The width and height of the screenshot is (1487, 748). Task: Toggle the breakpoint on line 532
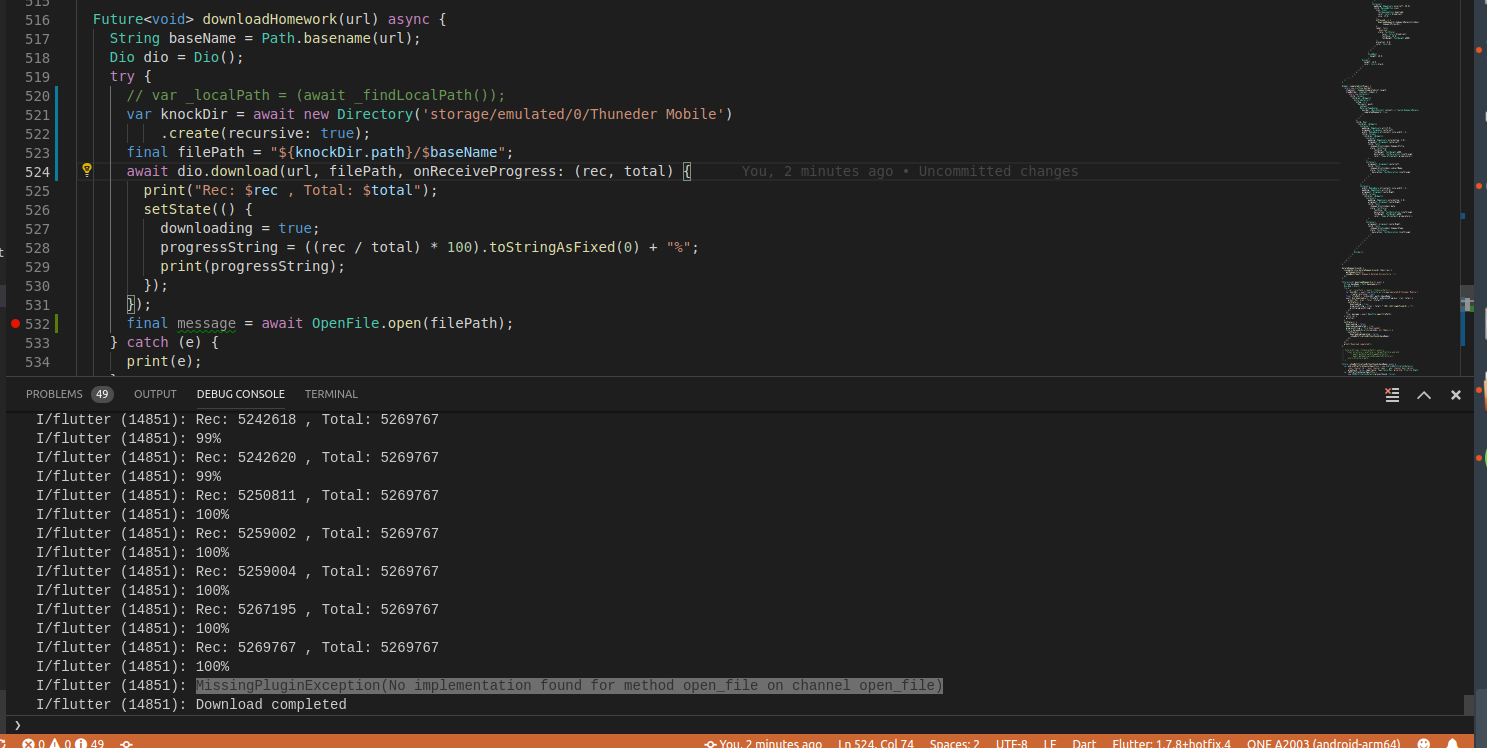(x=15, y=323)
